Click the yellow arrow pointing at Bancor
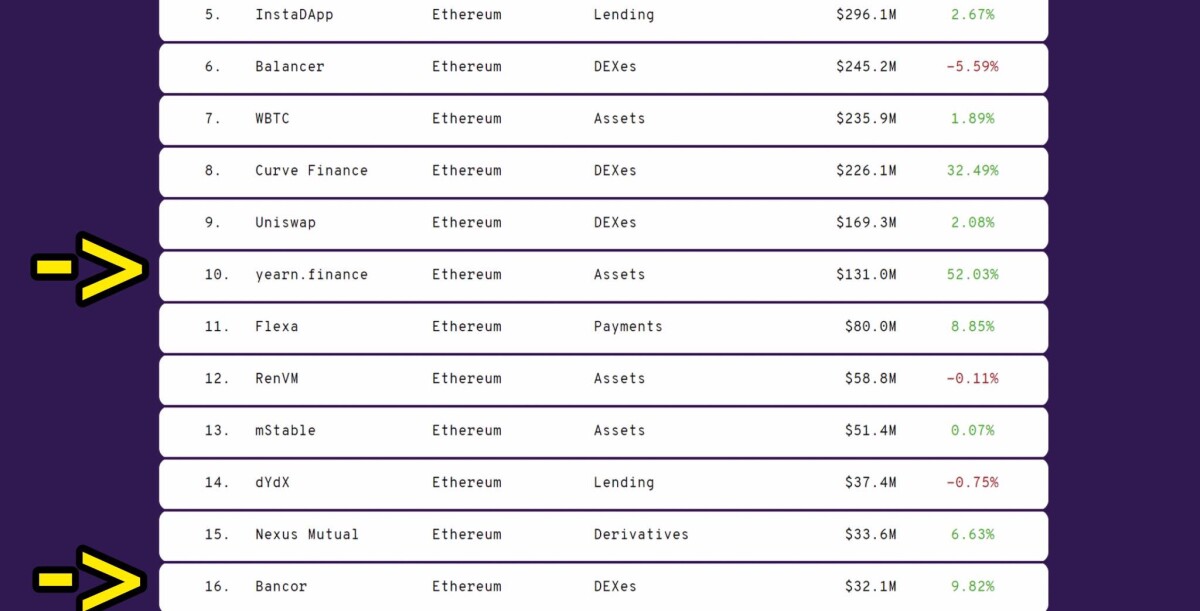Image resolution: width=1200 pixels, height=611 pixels. 90,579
